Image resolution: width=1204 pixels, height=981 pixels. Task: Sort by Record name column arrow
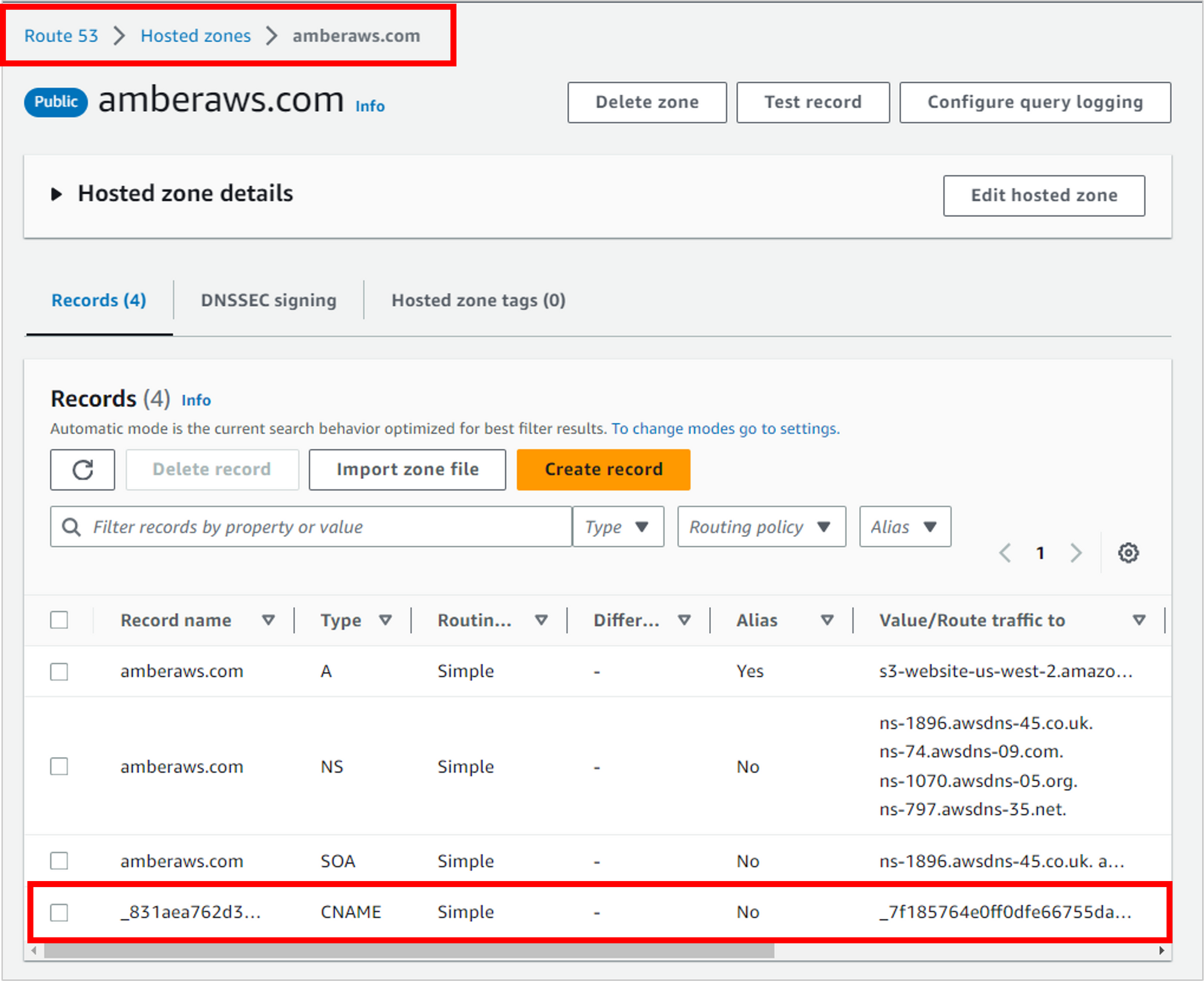tap(268, 620)
